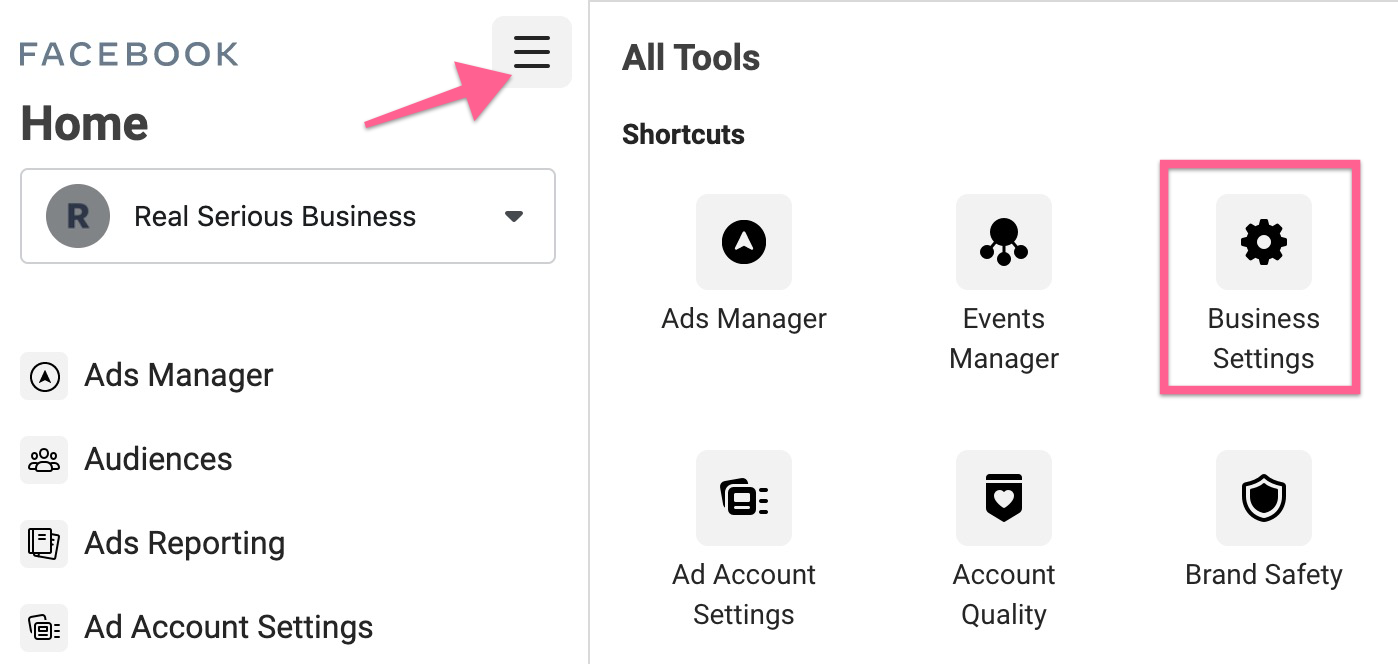The height and width of the screenshot is (664, 1398).
Task: Click the Ads Reporting sidebar icon
Action: [44, 544]
